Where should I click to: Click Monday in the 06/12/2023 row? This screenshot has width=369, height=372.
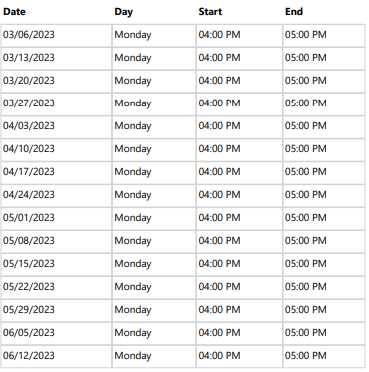(x=133, y=356)
